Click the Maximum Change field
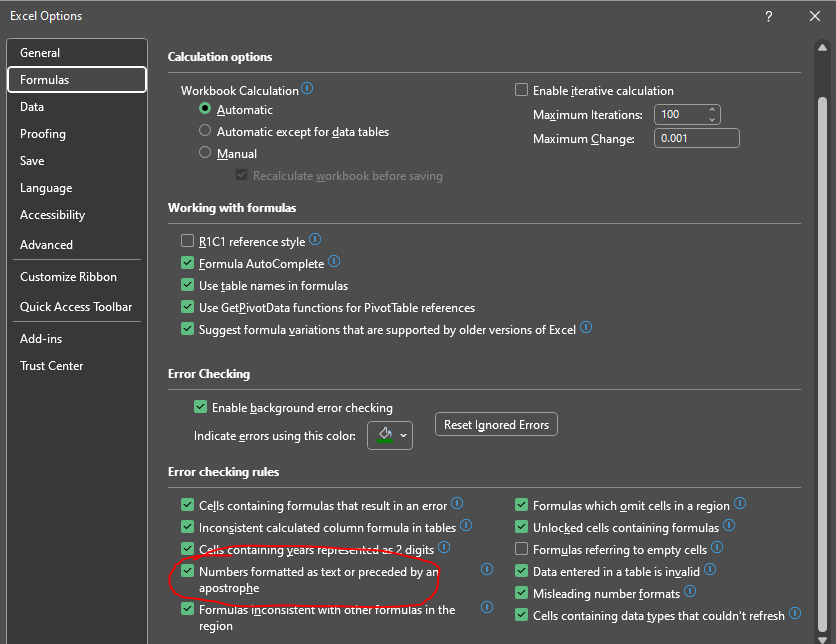 tap(697, 138)
